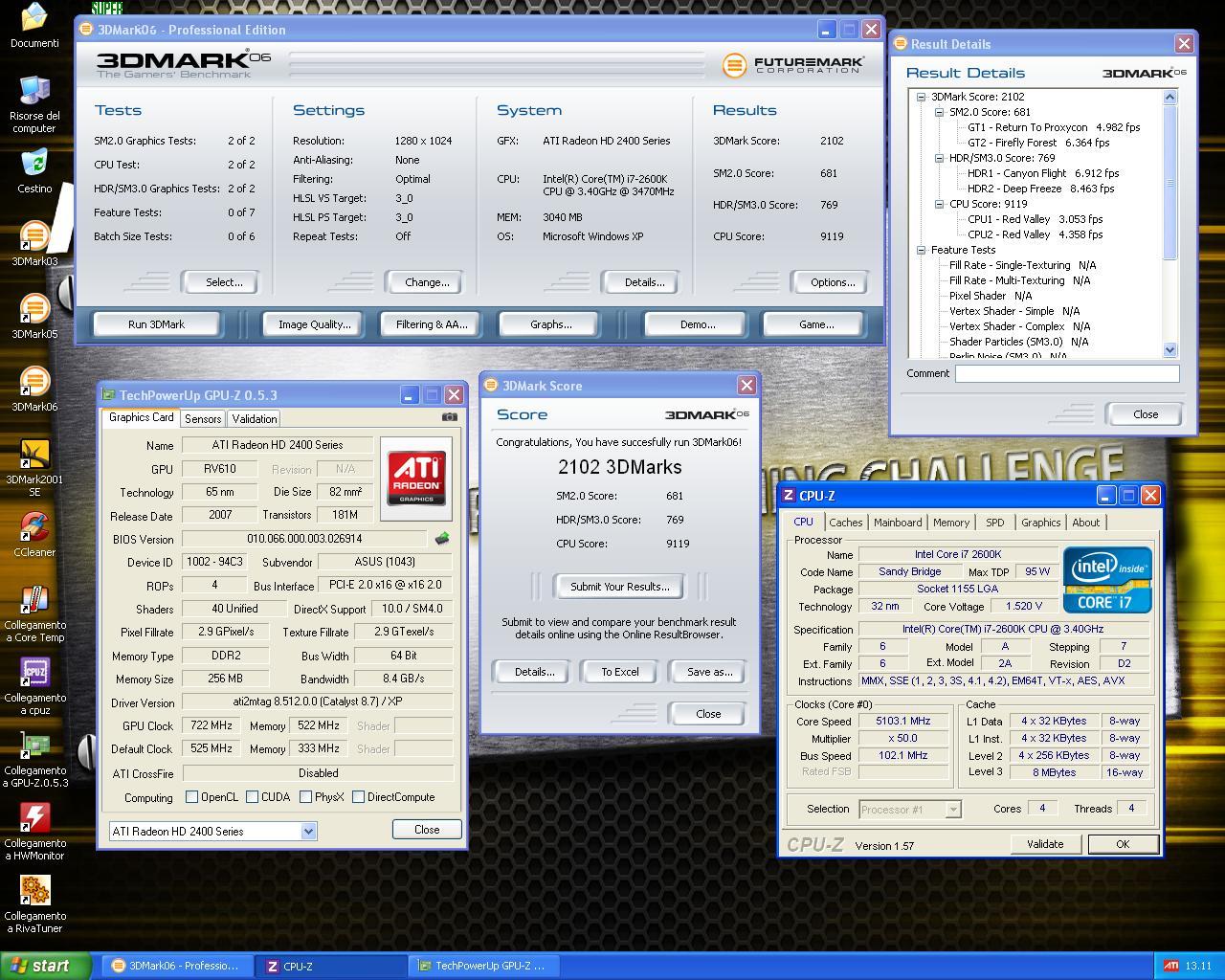Launch 3DMark03 desktop shortcut
Image resolution: width=1225 pixels, height=980 pixels.
coord(34,243)
